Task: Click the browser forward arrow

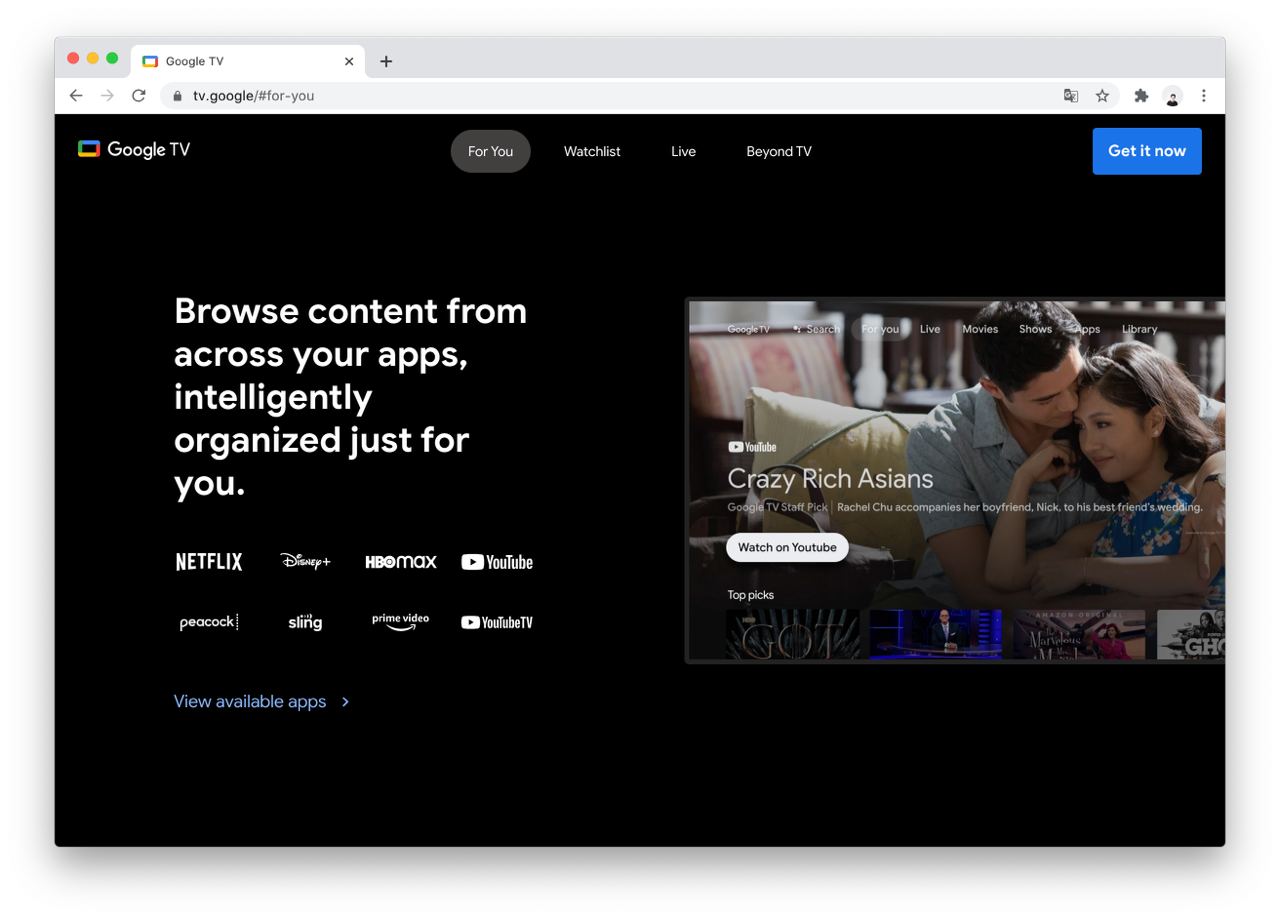Action: click(107, 96)
